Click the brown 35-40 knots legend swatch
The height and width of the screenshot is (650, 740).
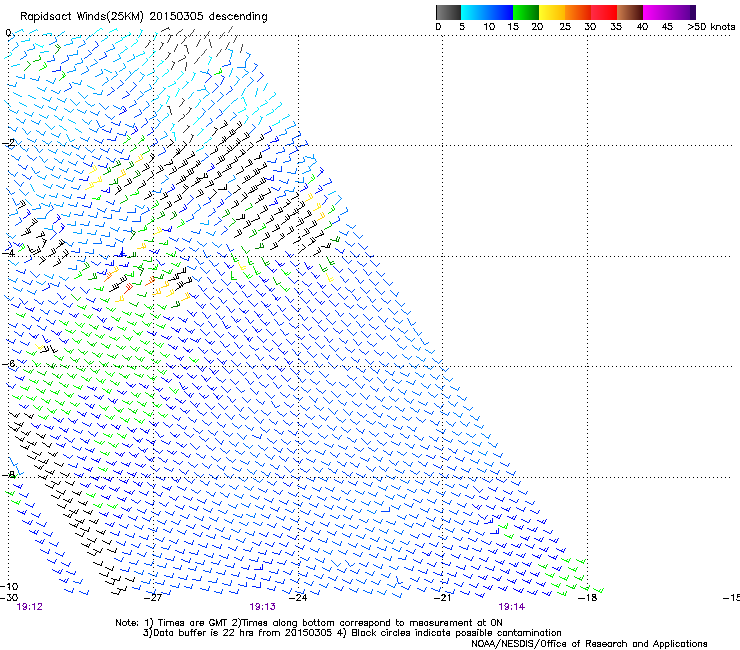630,12
